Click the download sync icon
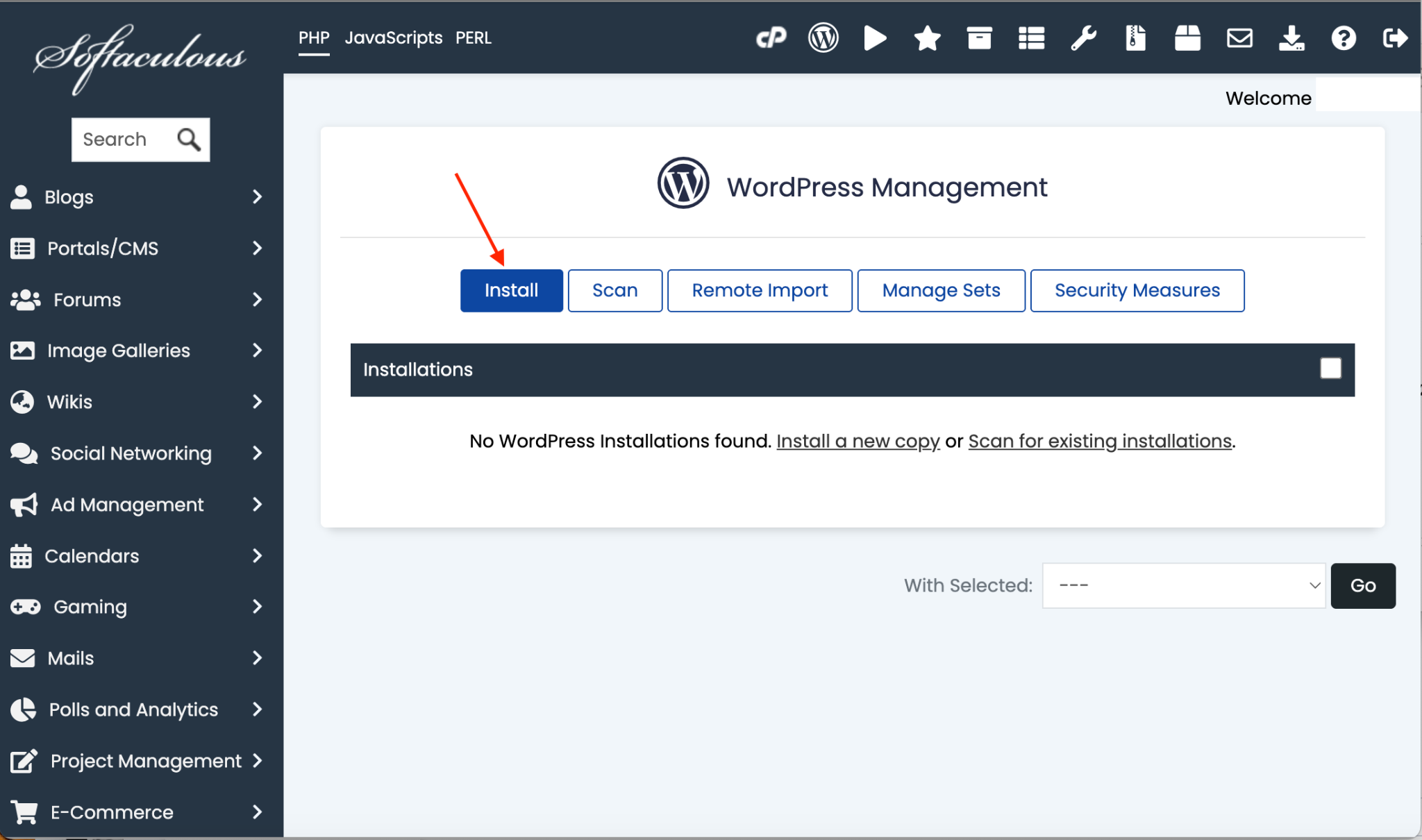Image resolution: width=1422 pixels, height=840 pixels. (x=1291, y=37)
